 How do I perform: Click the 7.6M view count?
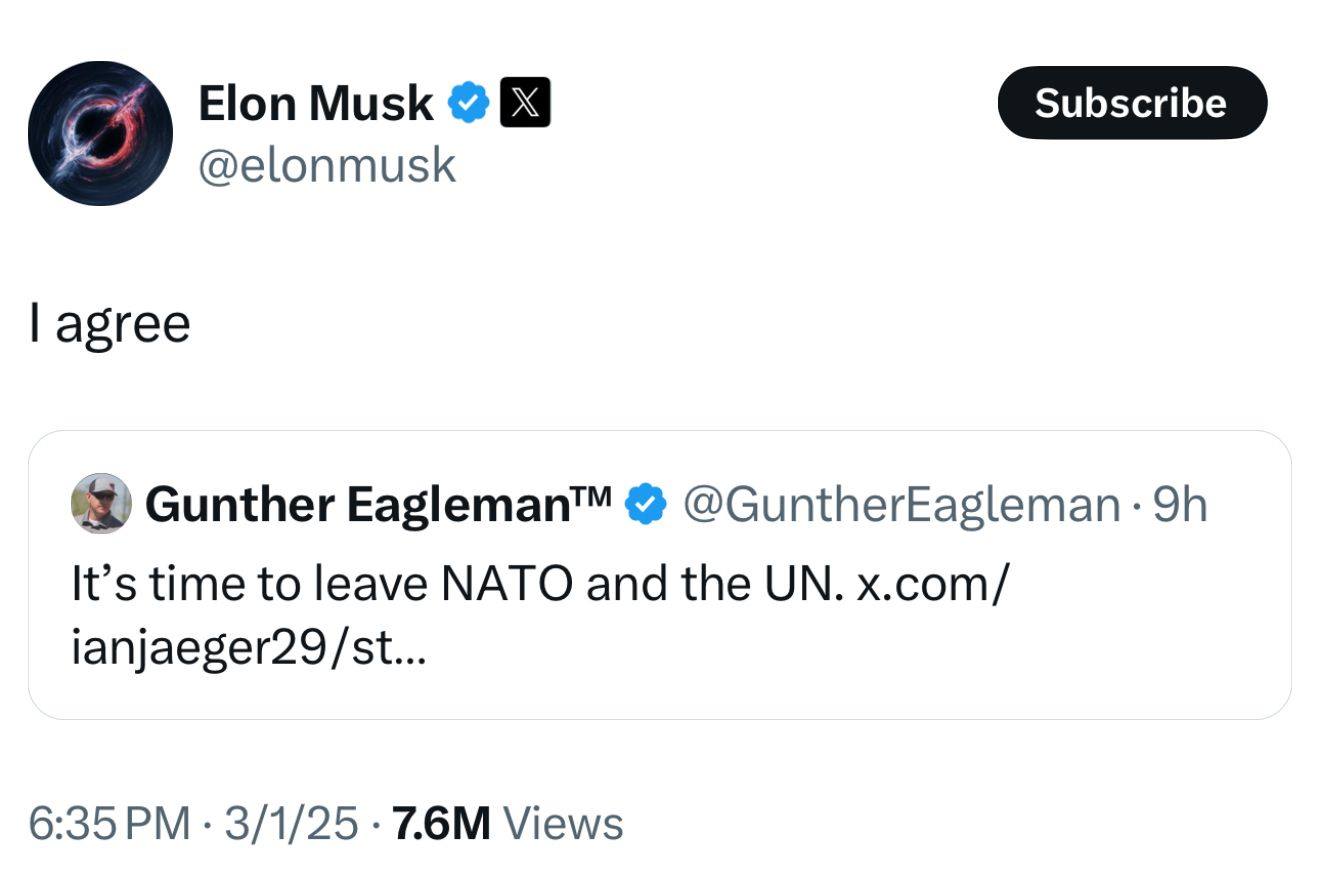pos(441,823)
